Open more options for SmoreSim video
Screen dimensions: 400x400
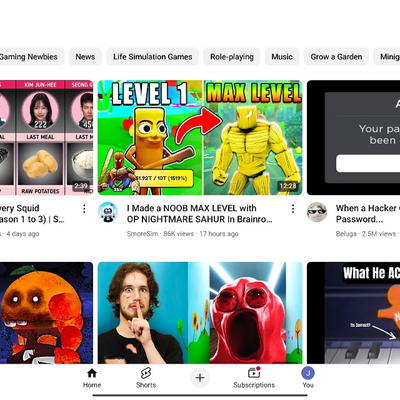293,209
